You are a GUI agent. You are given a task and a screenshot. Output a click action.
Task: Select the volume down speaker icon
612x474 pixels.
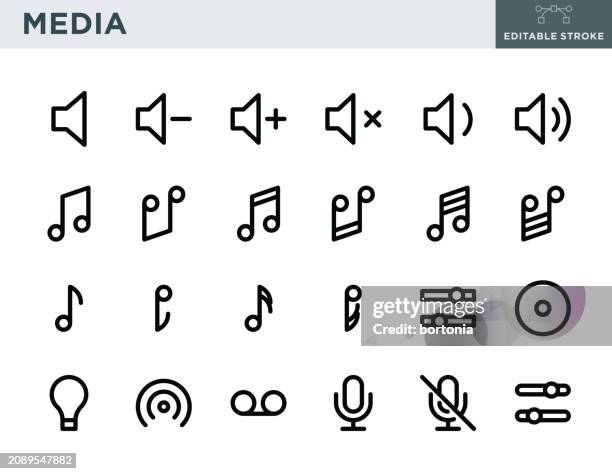164,119
